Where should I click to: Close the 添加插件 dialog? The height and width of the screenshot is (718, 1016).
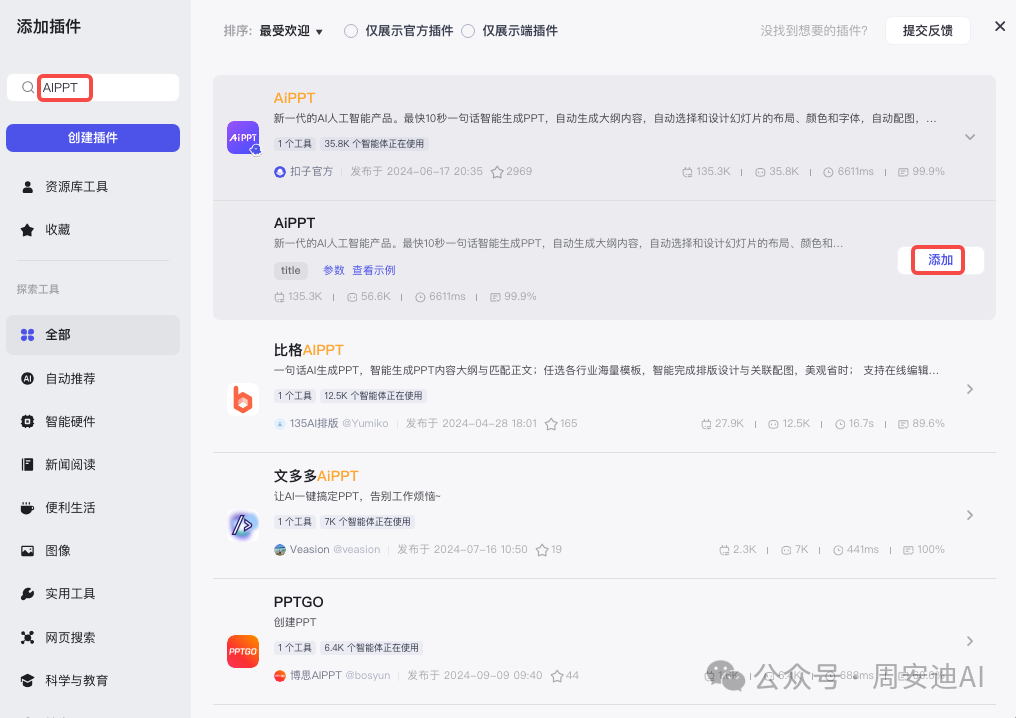[x=1000, y=27]
